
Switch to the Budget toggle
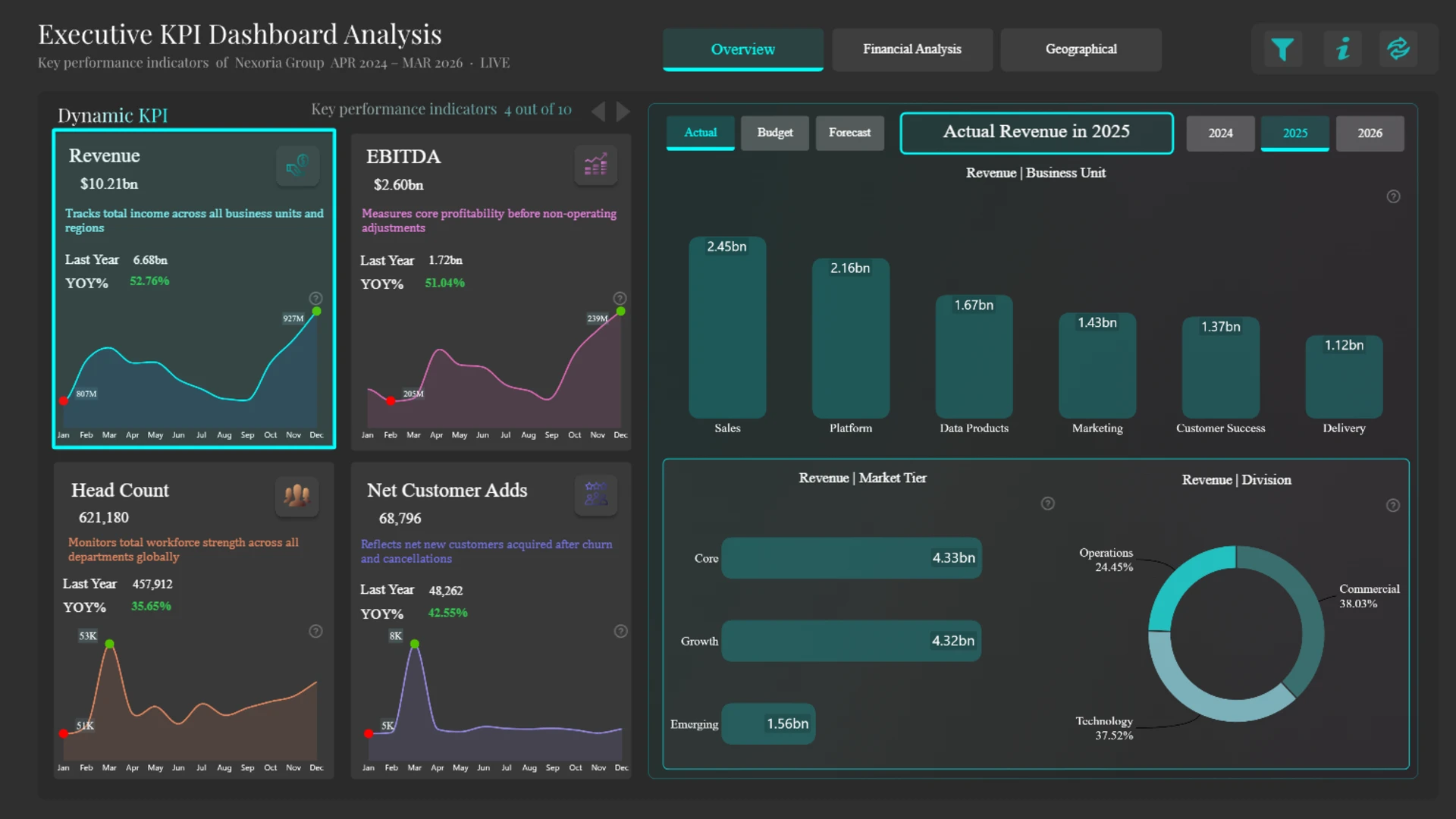point(774,133)
